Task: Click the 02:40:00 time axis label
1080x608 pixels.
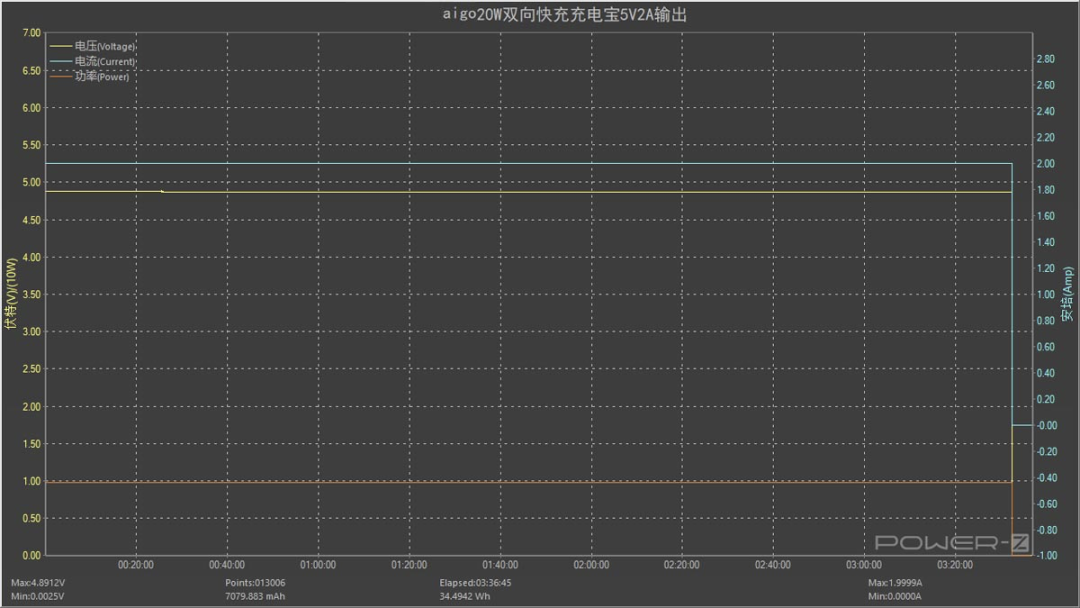Action: (x=773, y=565)
